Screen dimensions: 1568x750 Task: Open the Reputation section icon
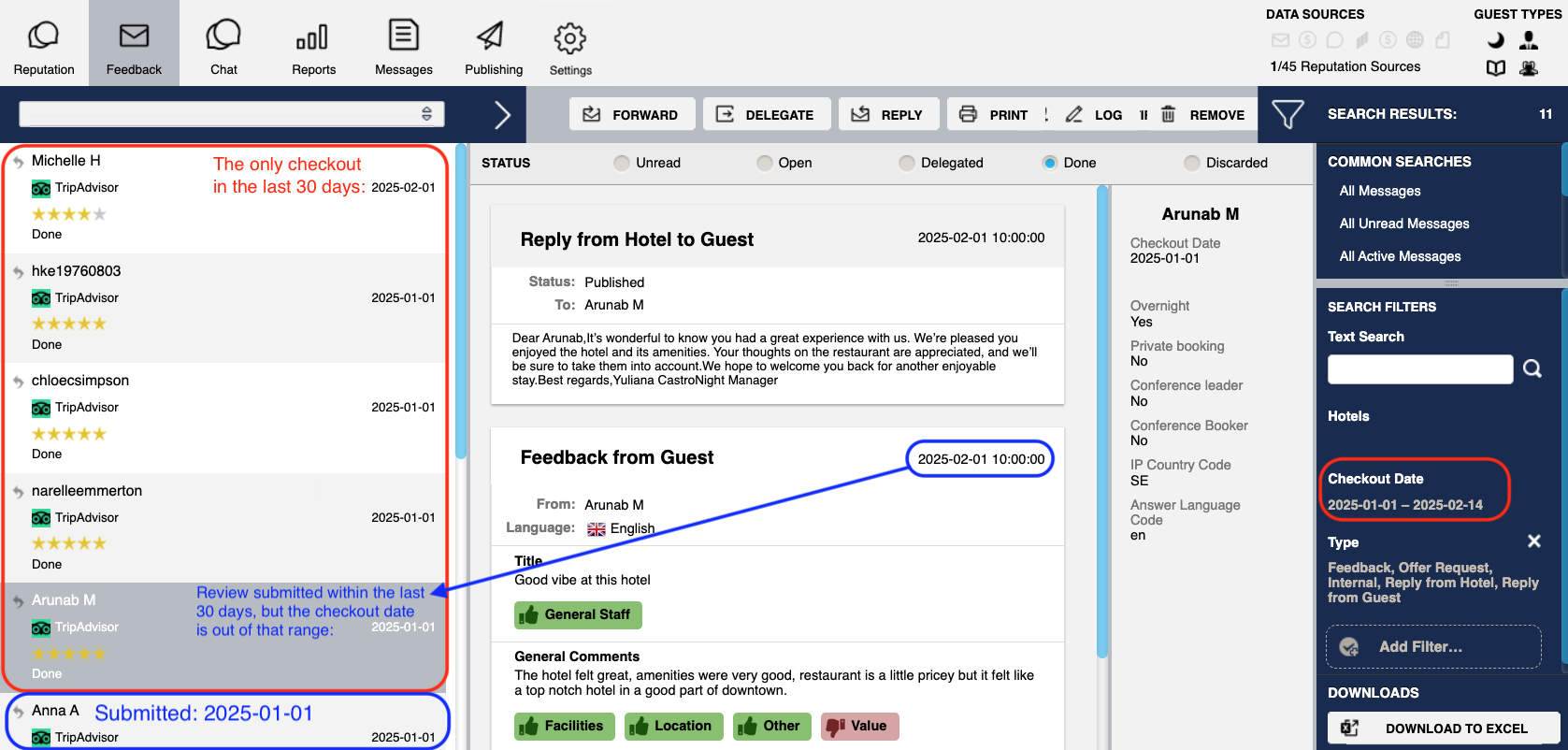click(43, 37)
